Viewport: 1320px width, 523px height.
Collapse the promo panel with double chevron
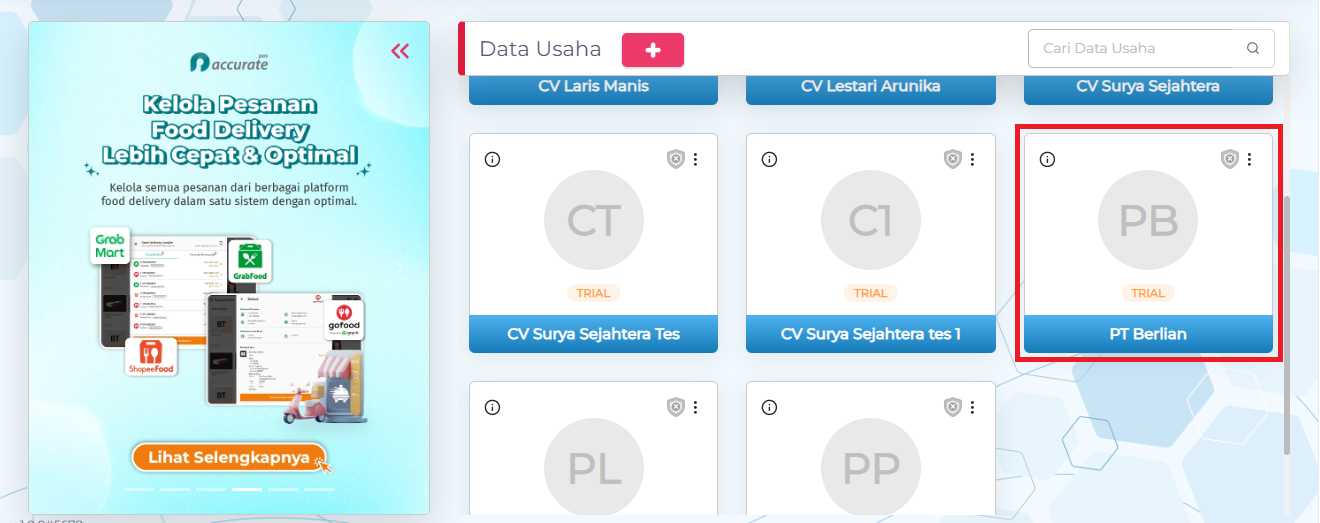coord(401,52)
